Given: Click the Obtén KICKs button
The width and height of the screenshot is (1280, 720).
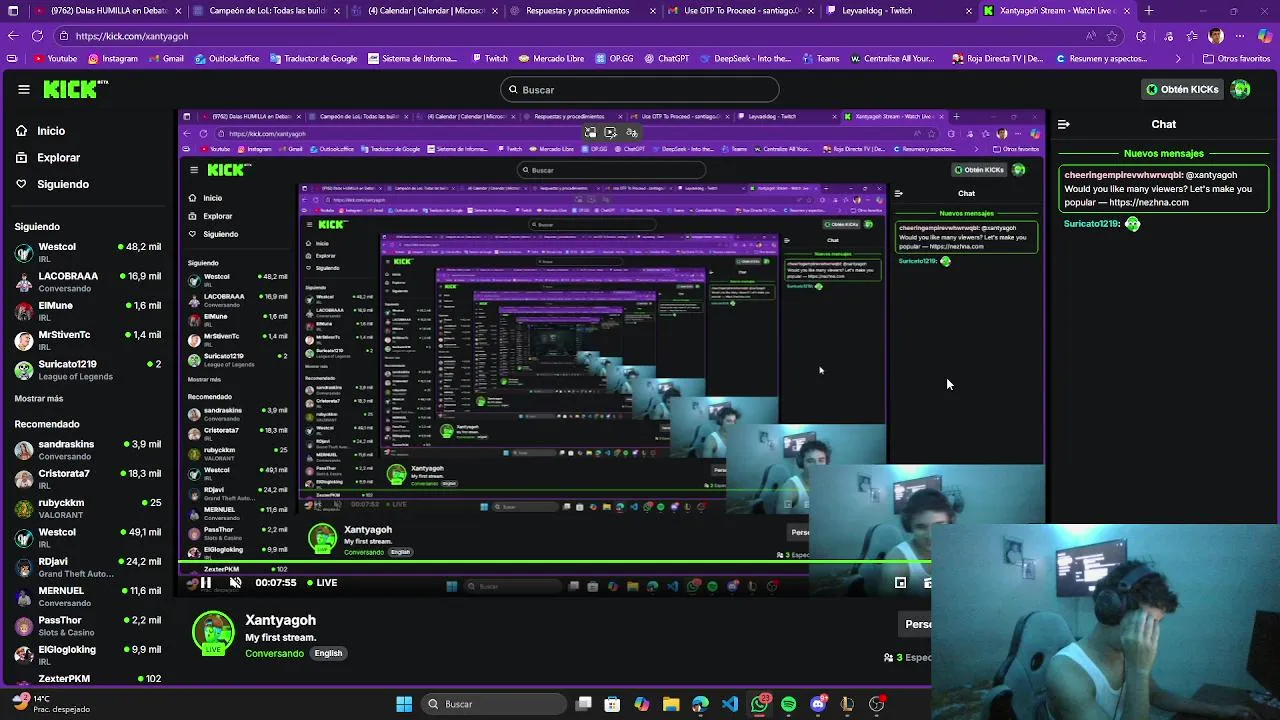Looking at the screenshot, I should click(1182, 89).
